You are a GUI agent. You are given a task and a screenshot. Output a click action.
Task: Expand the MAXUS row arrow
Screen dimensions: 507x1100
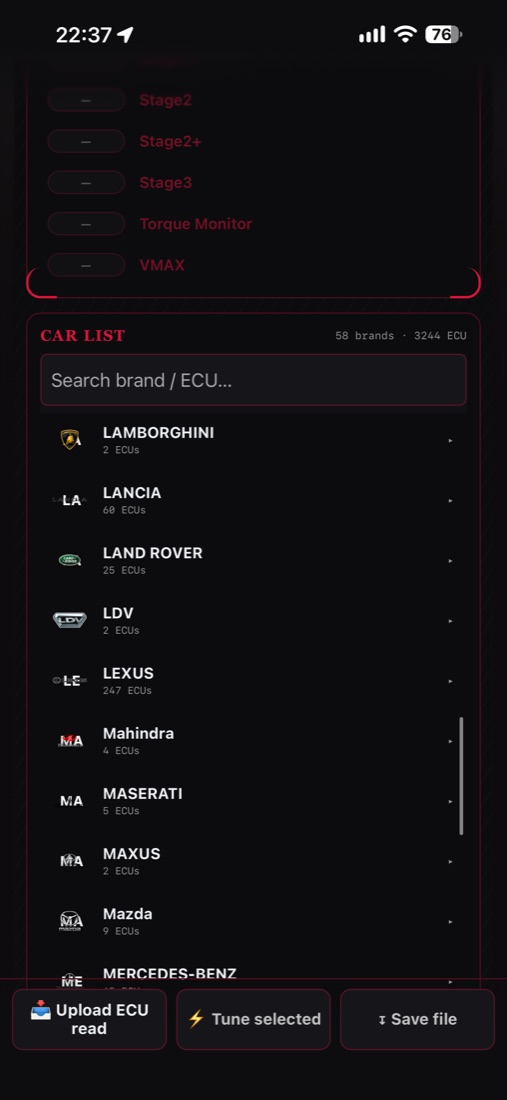click(450, 861)
